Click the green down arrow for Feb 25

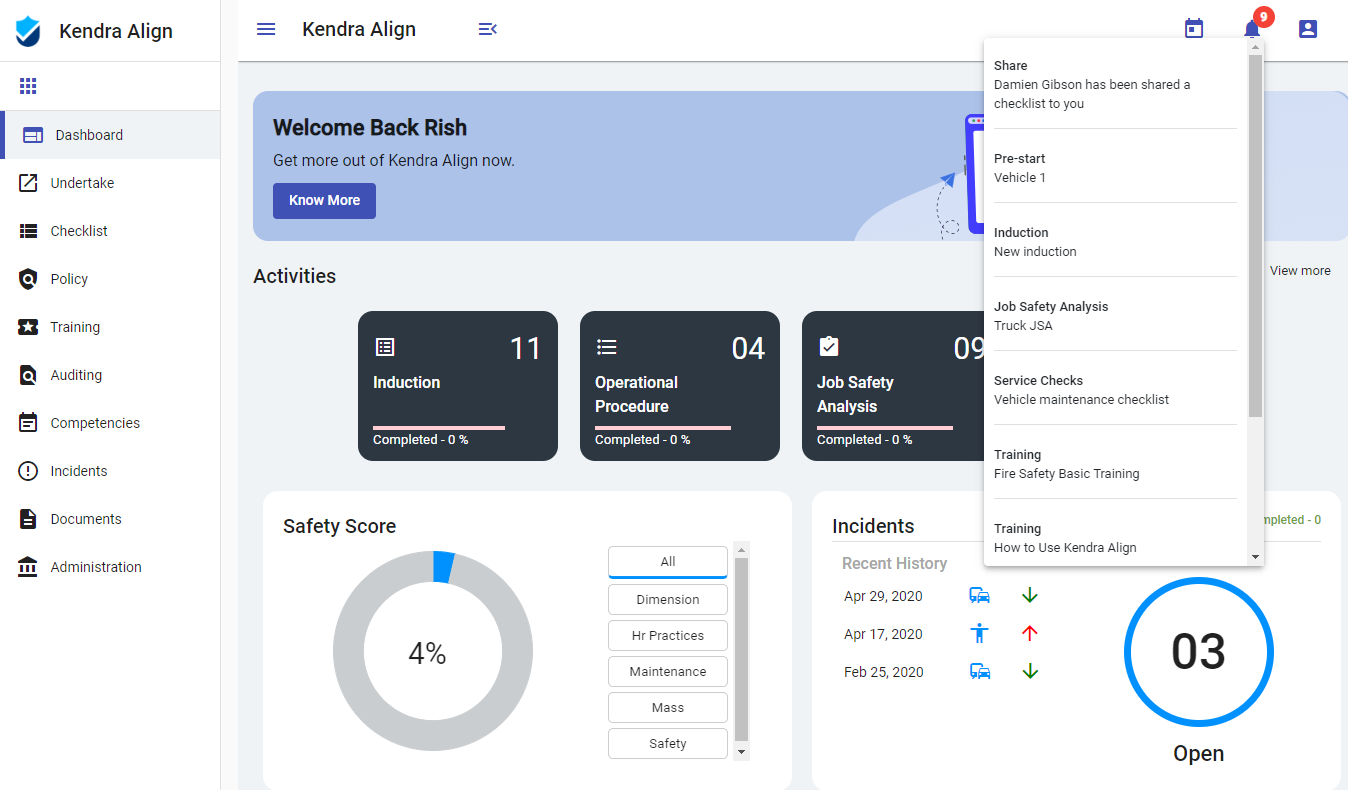click(x=1030, y=671)
